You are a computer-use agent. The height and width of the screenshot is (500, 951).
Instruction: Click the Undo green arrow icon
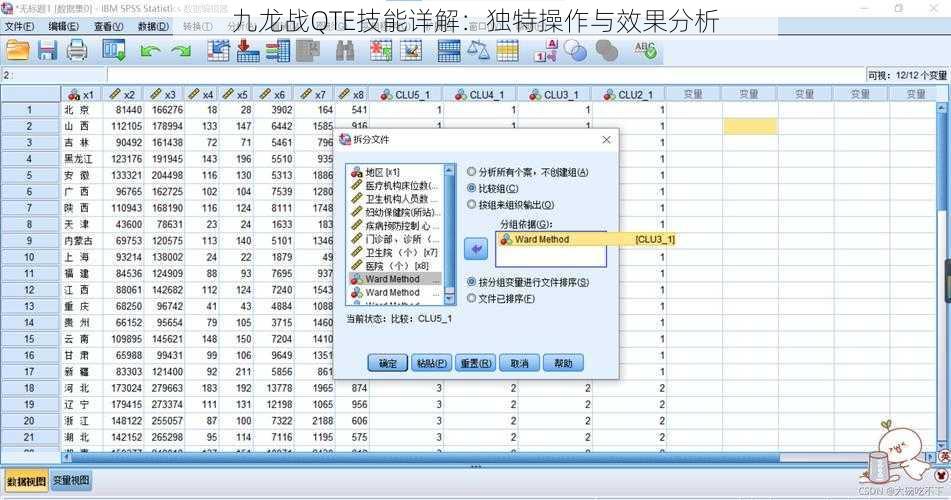click(150, 52)
